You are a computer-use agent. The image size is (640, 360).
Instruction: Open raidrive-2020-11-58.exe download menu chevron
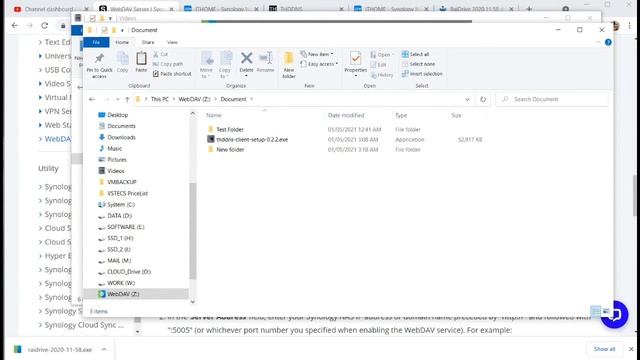pyautogui.click(x=104, y=349)
